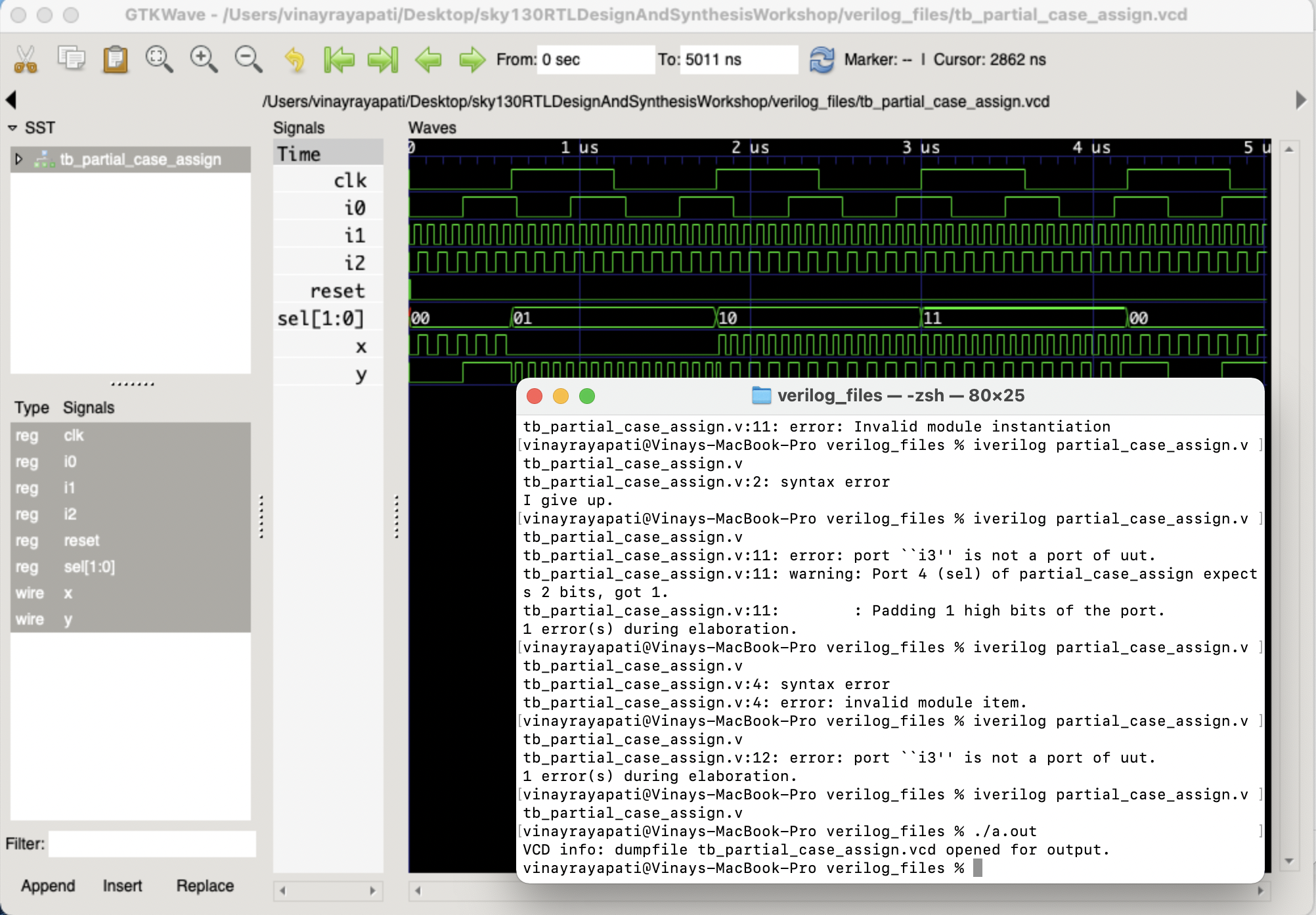
Task: Jump to wave start with leftmost arrow icon
Action: 340,59
